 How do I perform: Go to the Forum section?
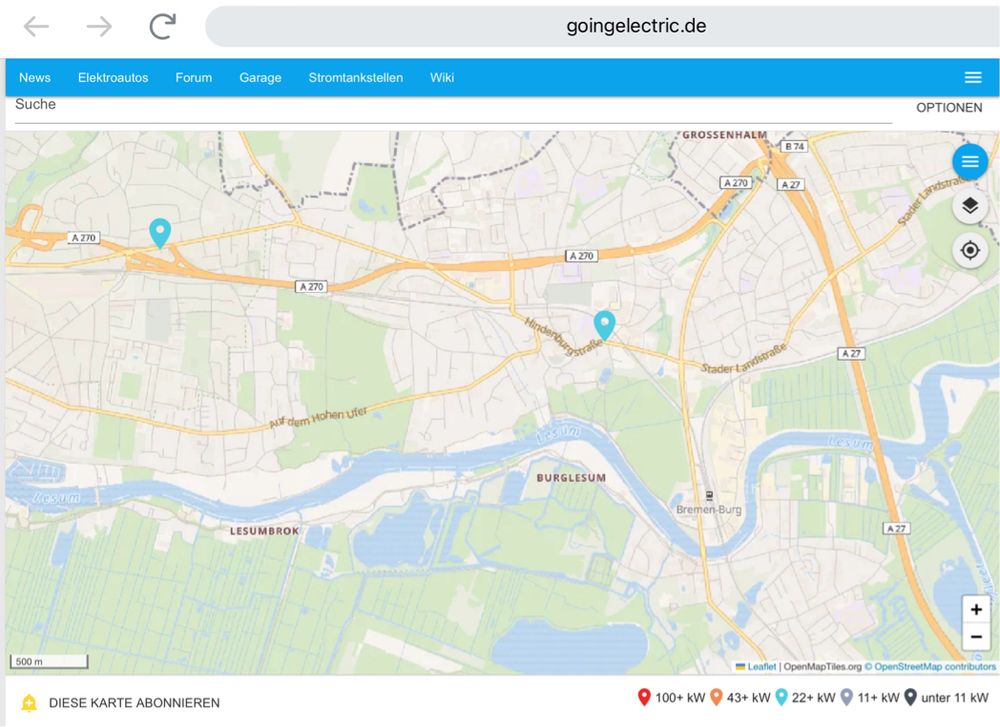click(193, 77)
